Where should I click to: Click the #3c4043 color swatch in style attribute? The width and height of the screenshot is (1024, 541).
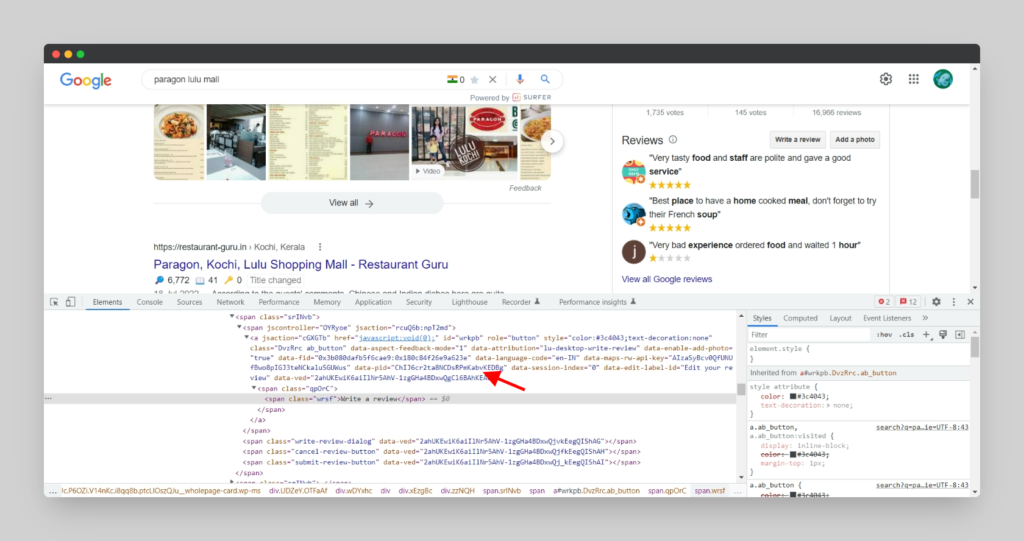793,397
